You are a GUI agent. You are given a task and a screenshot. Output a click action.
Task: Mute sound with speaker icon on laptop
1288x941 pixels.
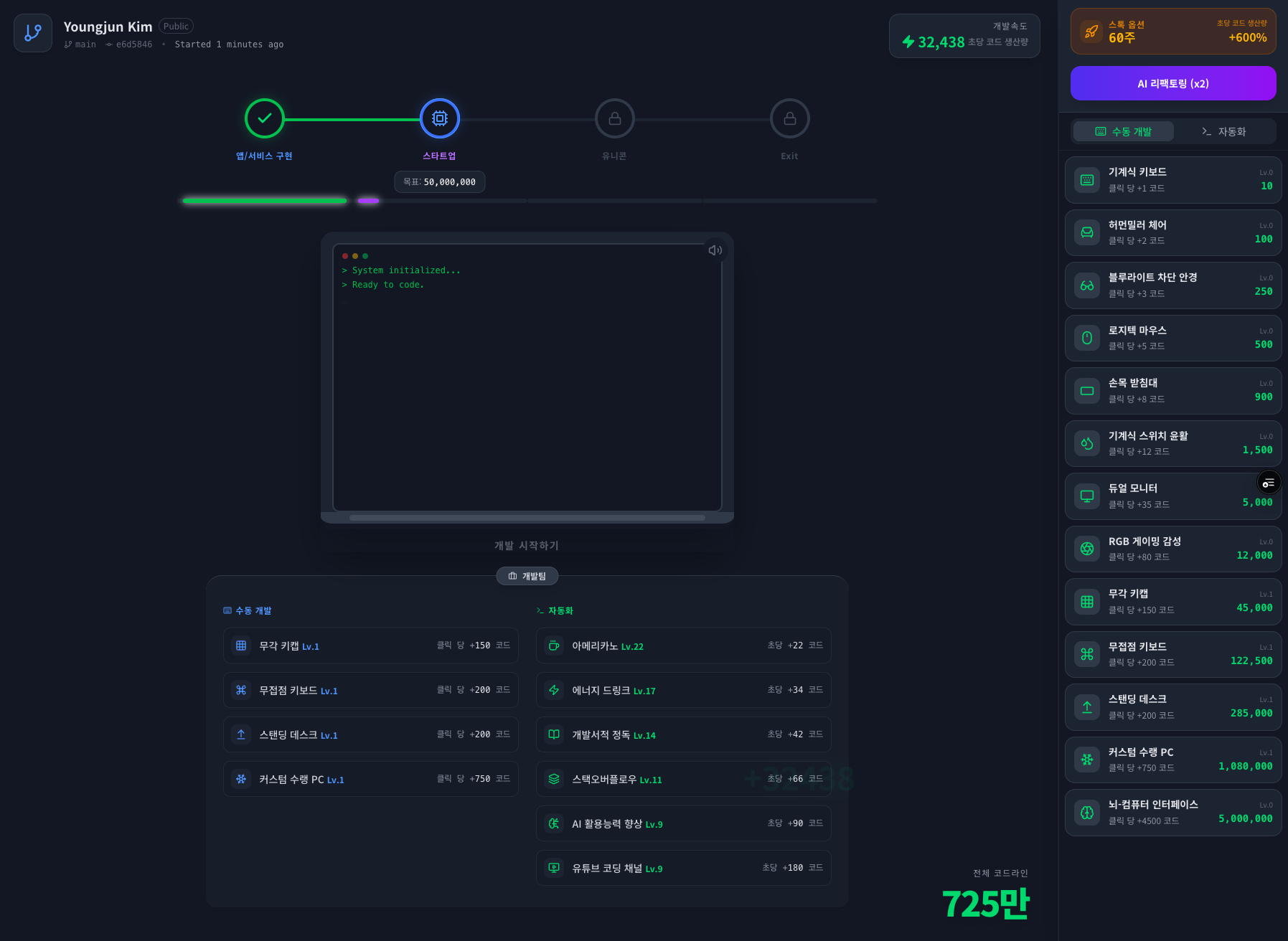pos(715,250)
